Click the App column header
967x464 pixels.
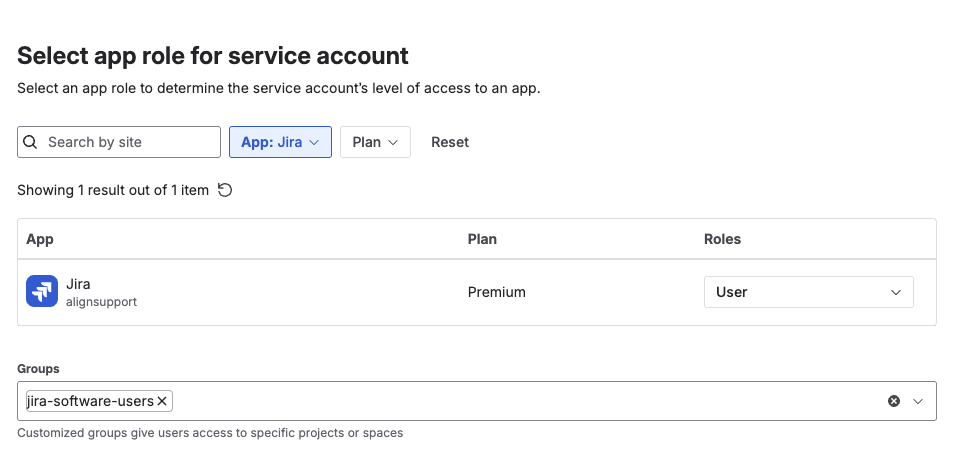[40, 239]
